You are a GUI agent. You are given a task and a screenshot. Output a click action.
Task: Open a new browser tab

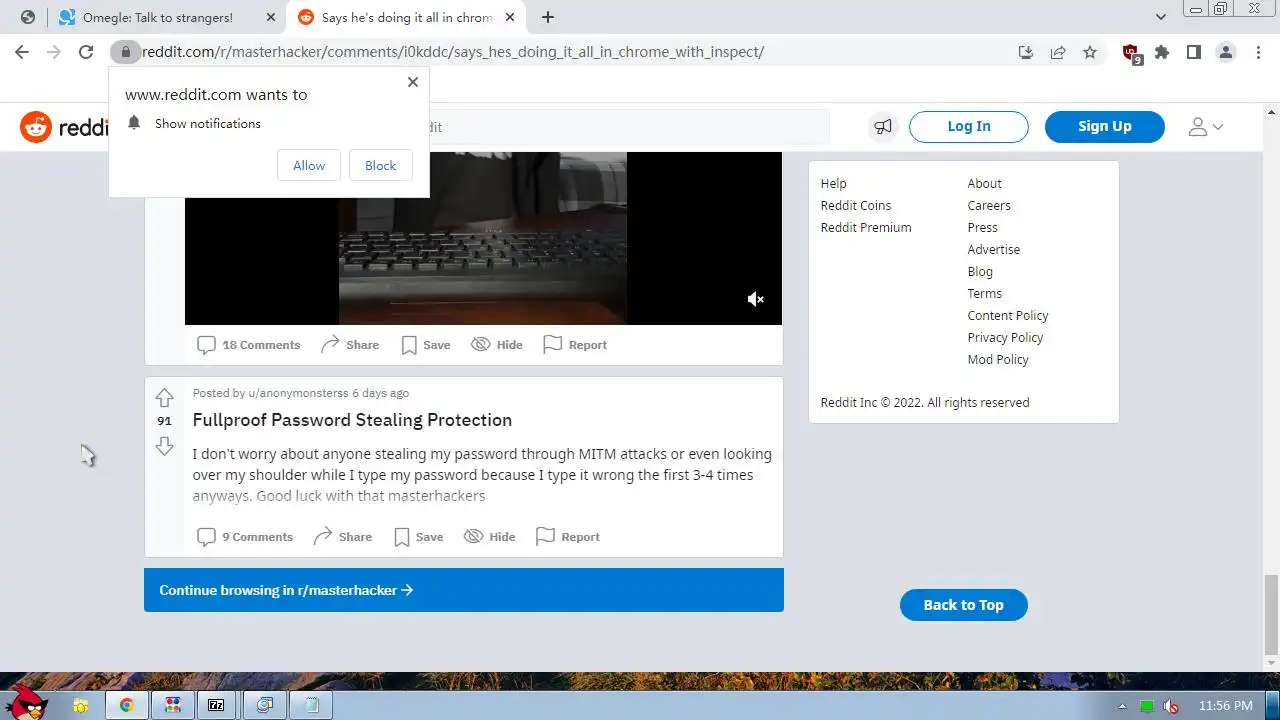click(548, 17)
